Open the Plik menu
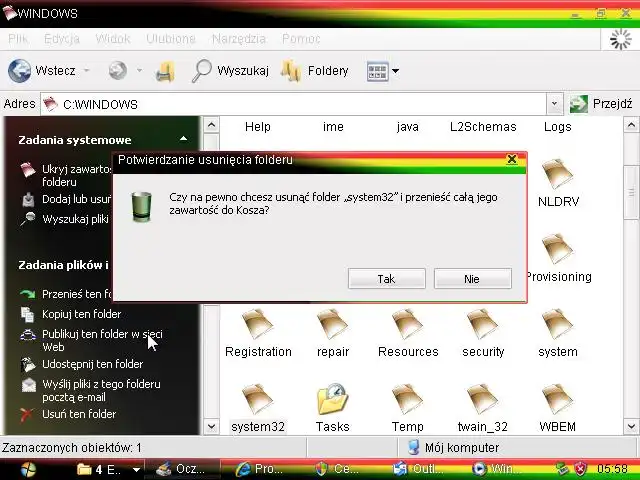The height and width of the screenshot is (480, 640). point(18,39)
